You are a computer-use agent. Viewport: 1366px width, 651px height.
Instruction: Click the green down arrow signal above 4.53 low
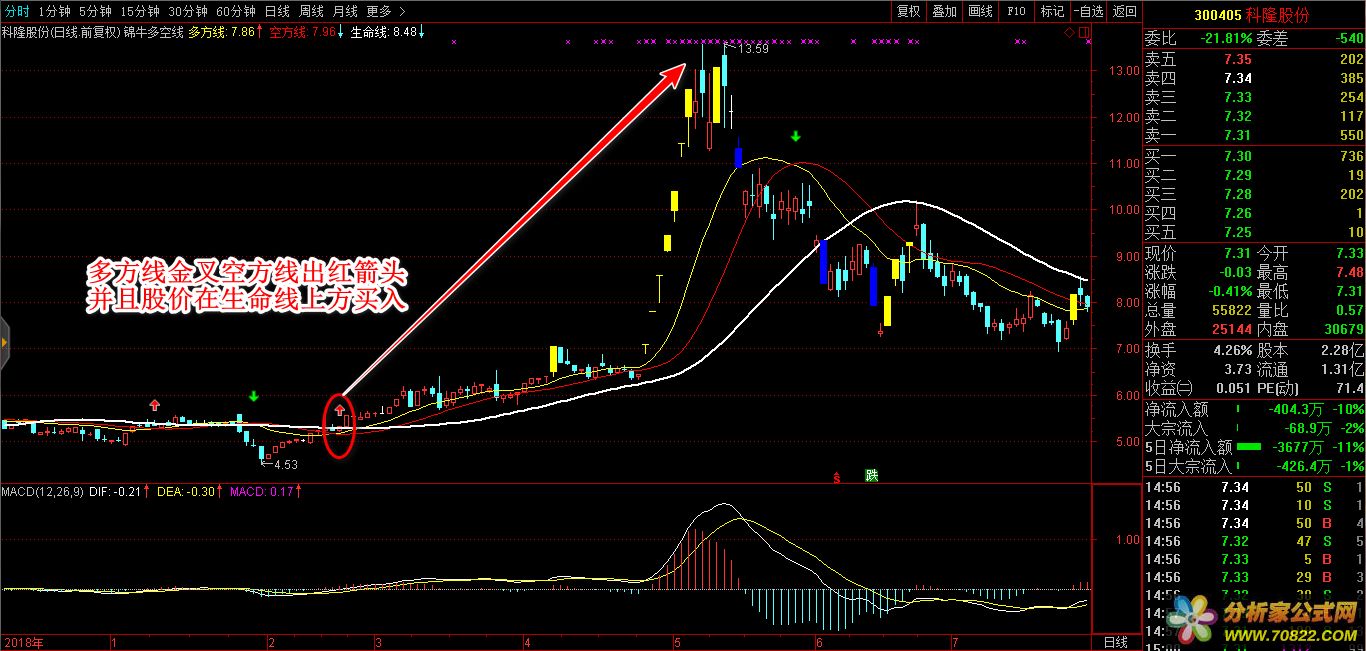[x=254, y=397]
